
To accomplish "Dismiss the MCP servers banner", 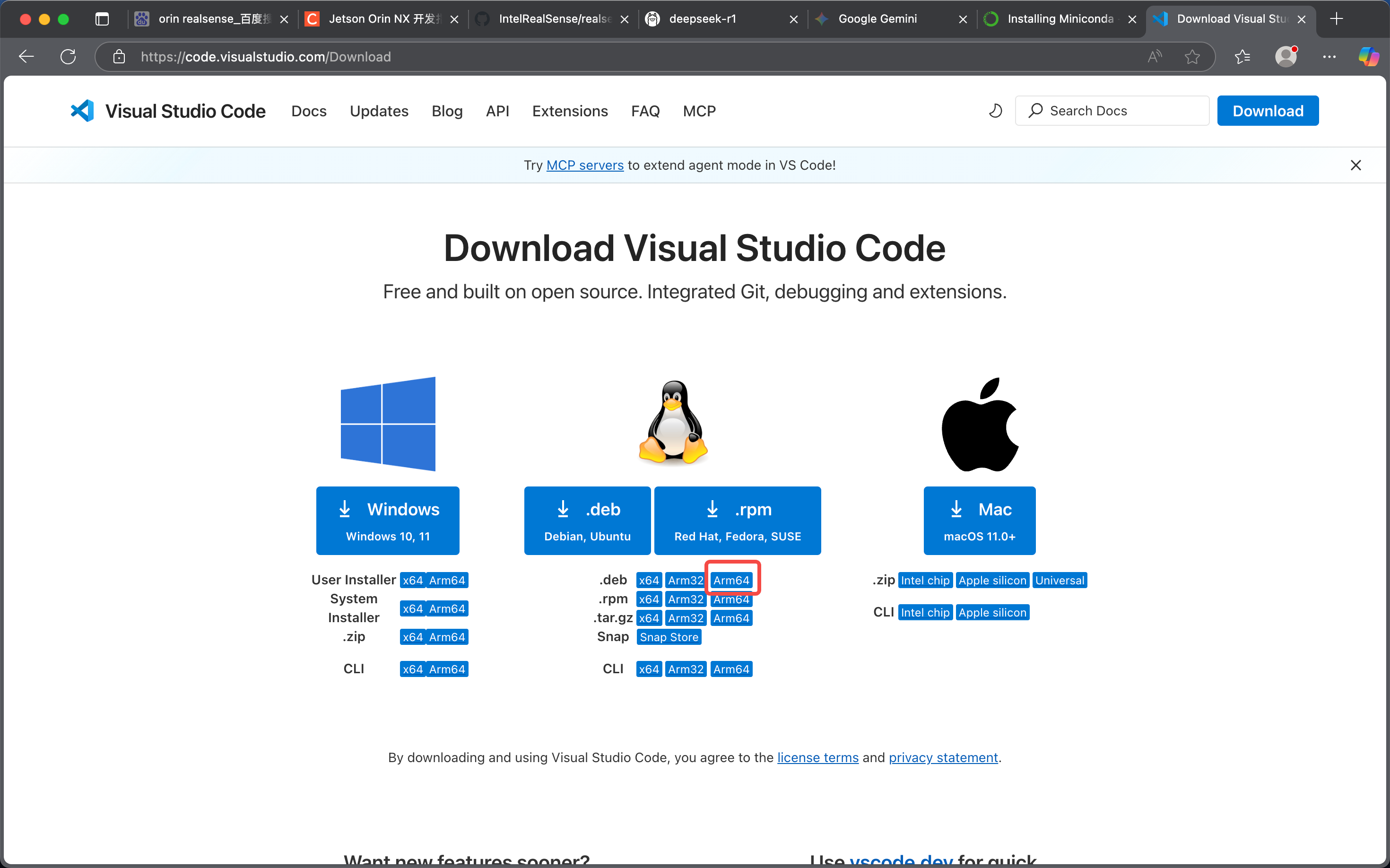I will [1356, 165].
